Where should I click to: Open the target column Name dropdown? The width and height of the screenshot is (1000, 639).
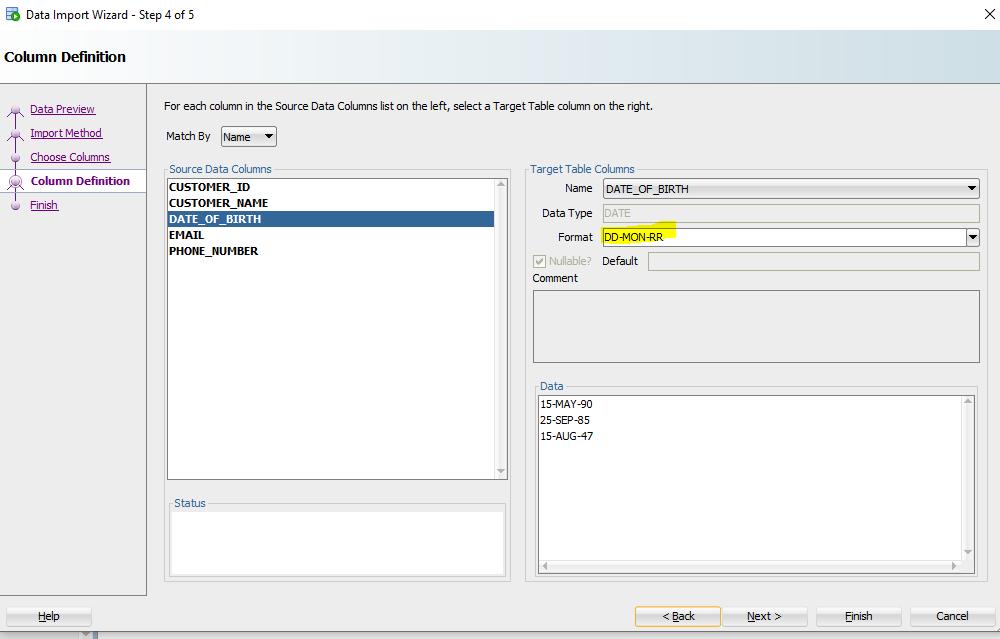(x=791, y=189)
